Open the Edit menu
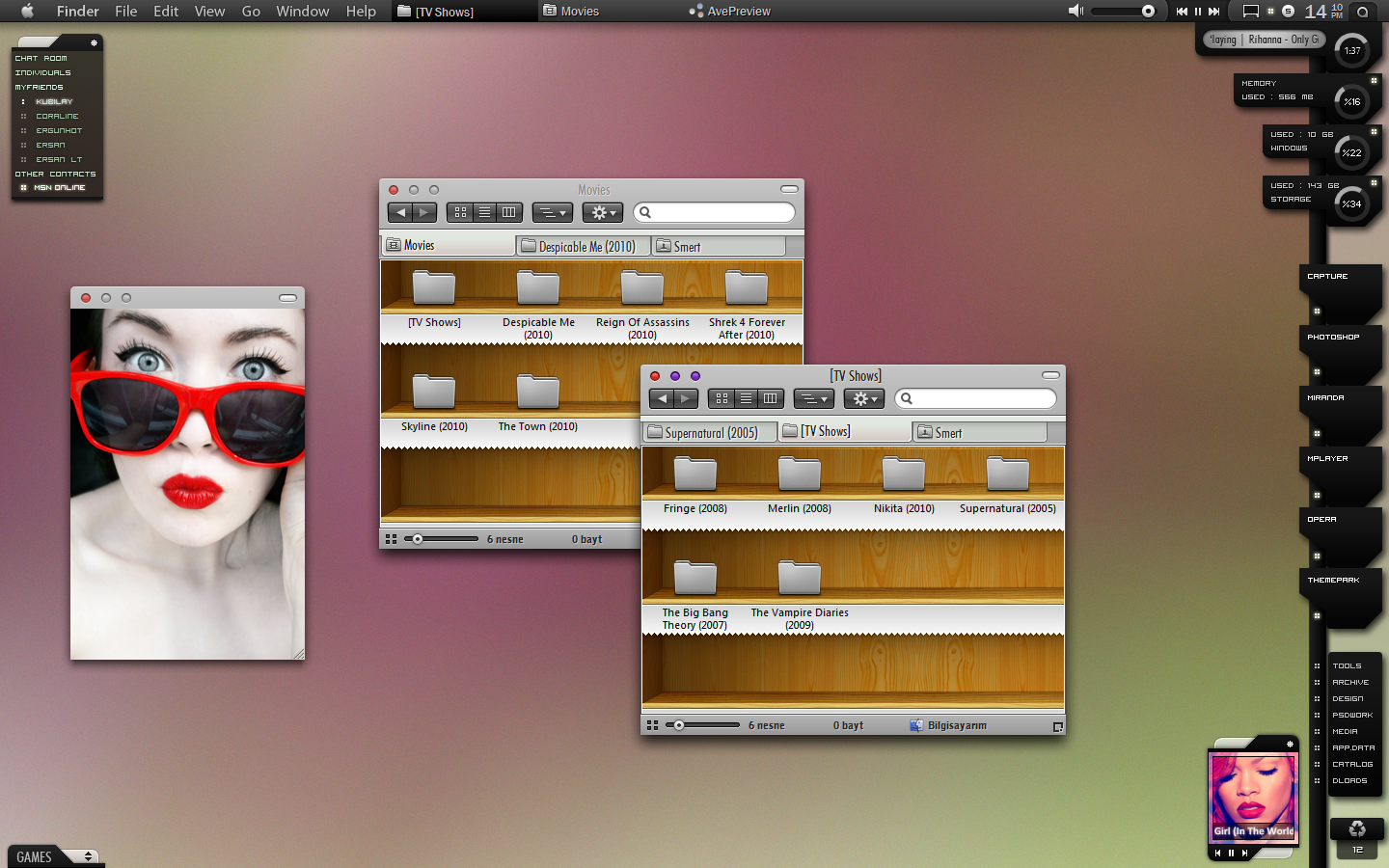 (166, 12)
